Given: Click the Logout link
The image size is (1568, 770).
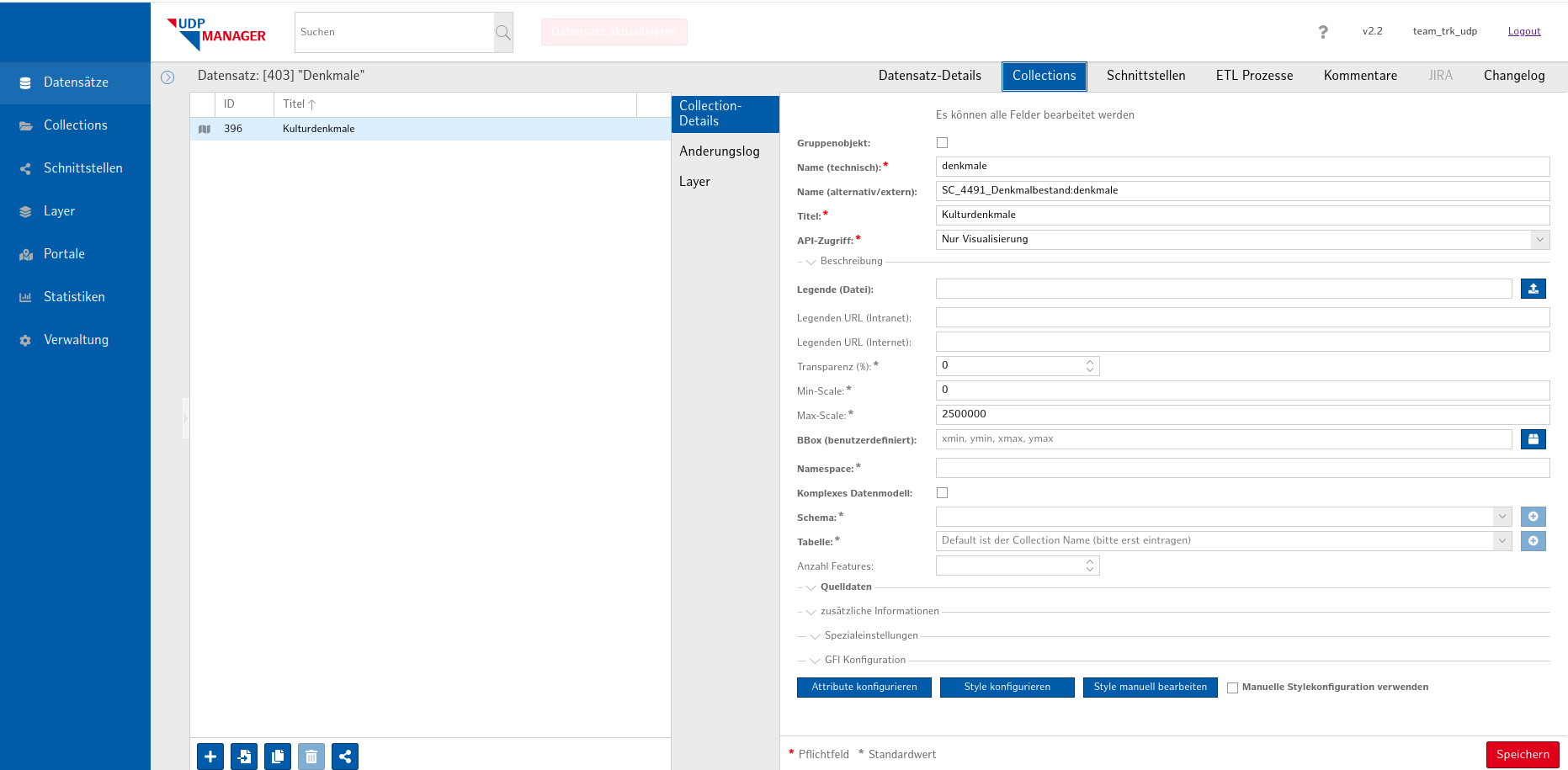Looking at the screenshot, I should [1523, 31].
